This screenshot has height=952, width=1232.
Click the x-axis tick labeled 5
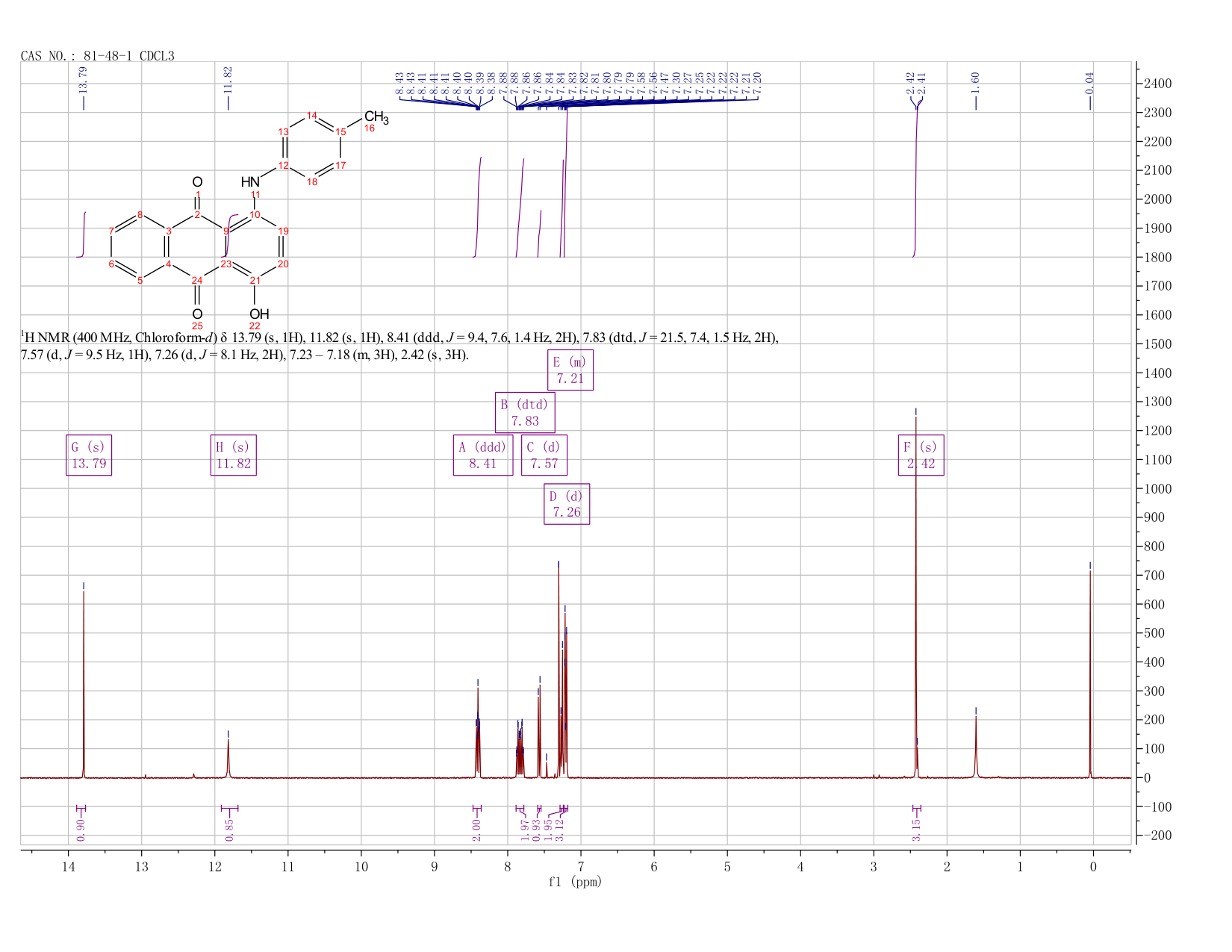tap(727, 867)
